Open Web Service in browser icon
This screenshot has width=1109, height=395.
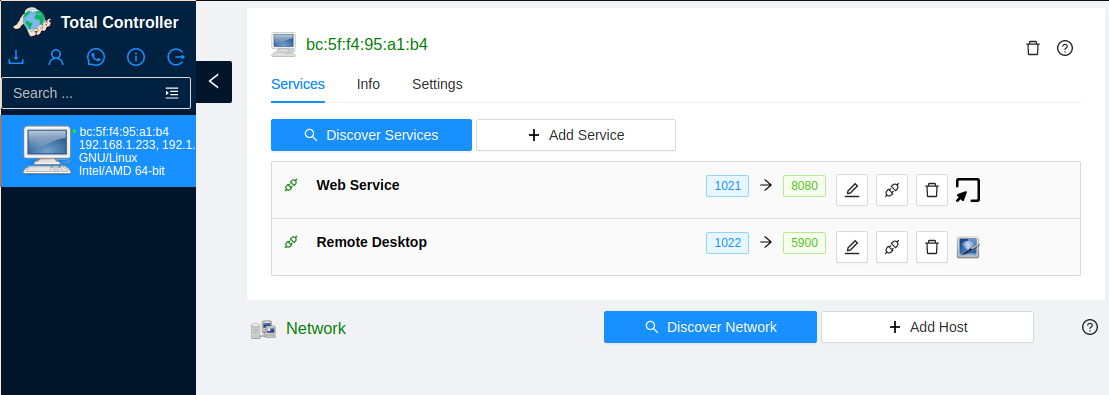coord(968,190)
